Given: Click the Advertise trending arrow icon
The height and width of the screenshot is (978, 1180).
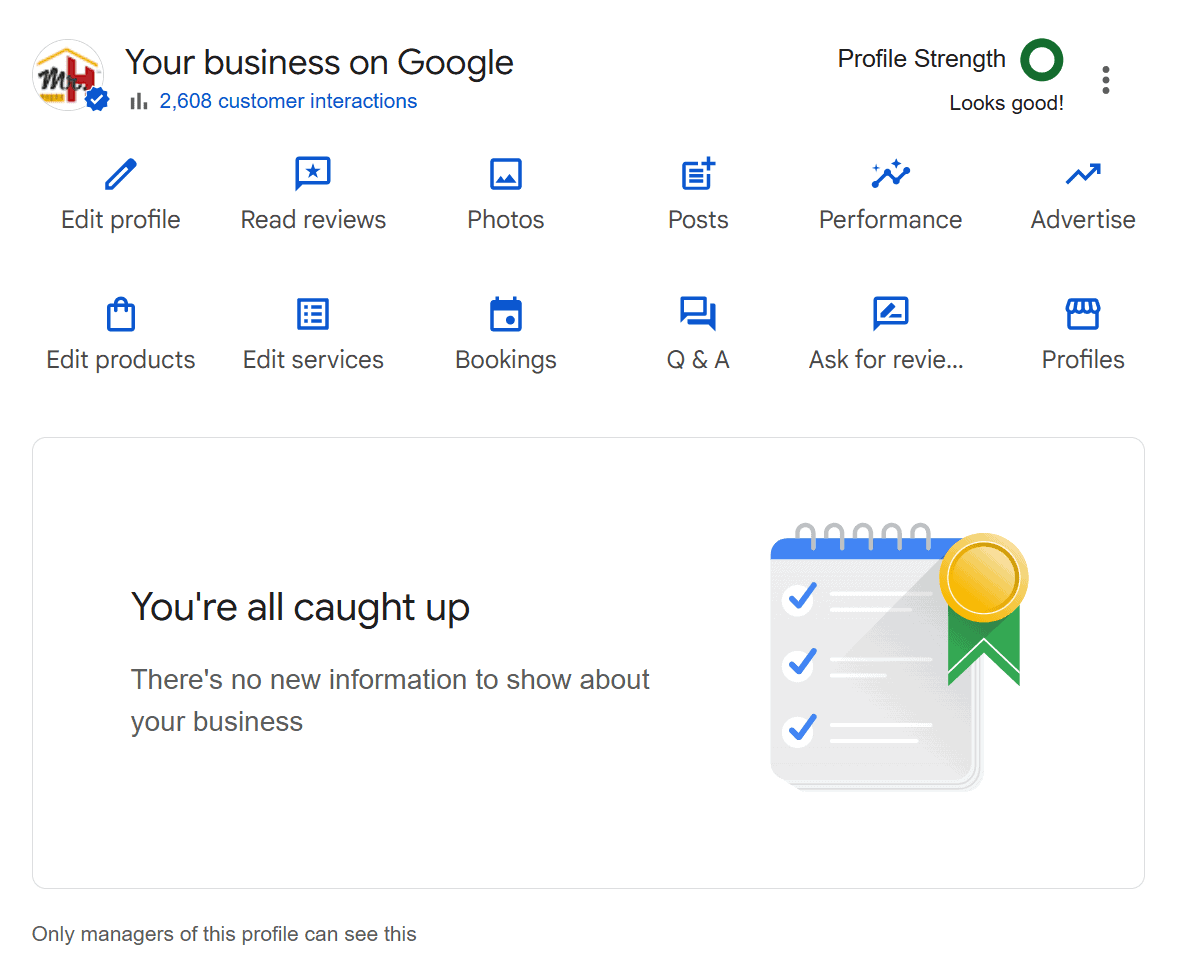Looking at the screenshot, I should [x=1083, y=174].
